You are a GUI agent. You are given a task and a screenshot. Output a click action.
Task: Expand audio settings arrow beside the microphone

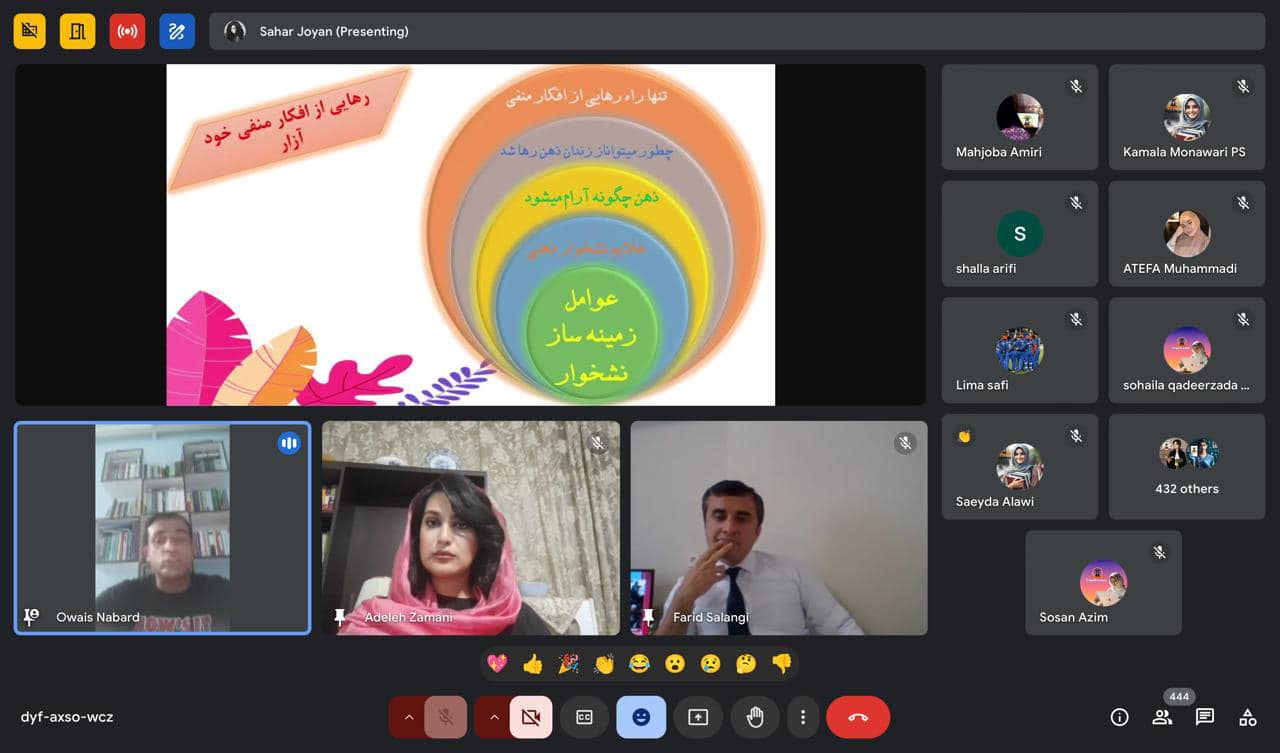(408, 717)
